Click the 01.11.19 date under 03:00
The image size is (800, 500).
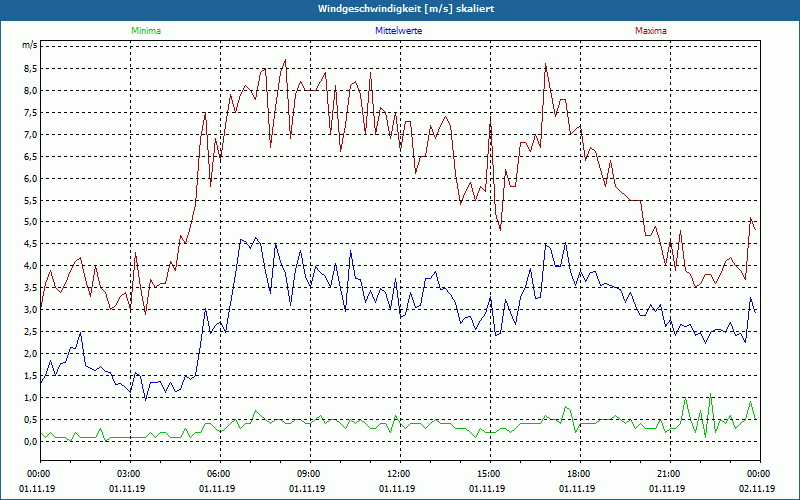(x=127, y=488)
